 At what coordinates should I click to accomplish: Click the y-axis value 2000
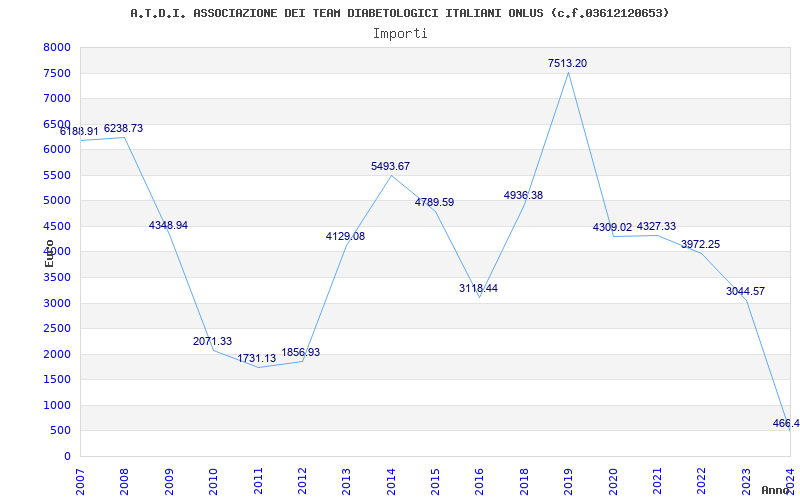(x=57, y=354)
